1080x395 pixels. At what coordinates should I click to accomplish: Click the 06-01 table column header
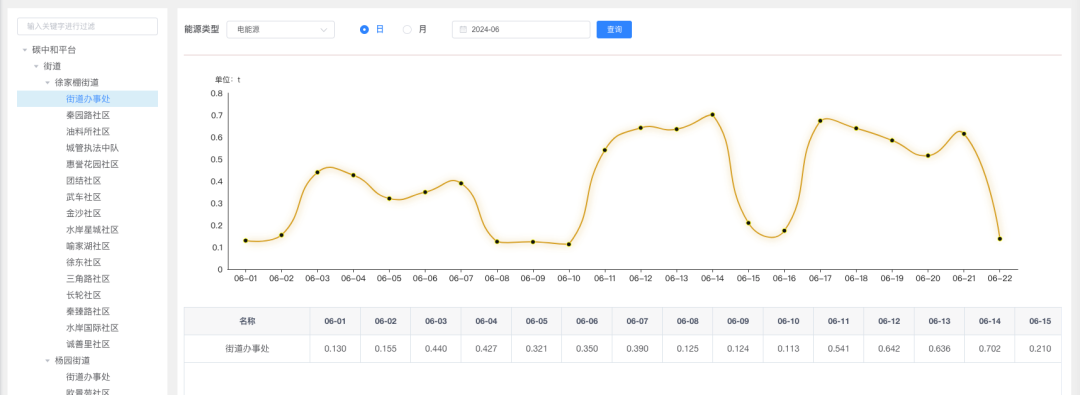click(x=335, y=321)
